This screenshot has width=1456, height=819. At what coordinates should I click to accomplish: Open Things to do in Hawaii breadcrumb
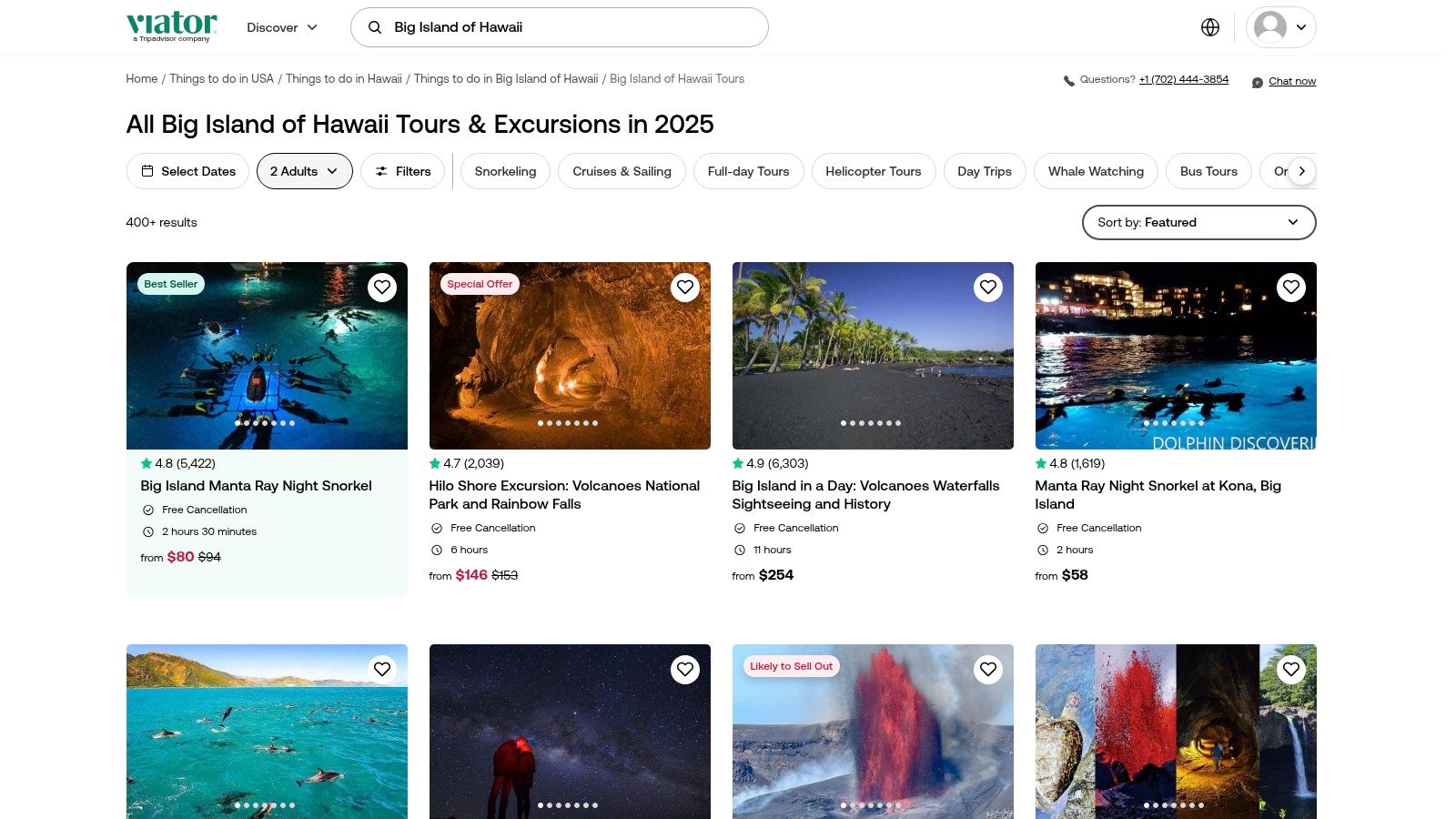pyautogui.click(x=344, y=79)
